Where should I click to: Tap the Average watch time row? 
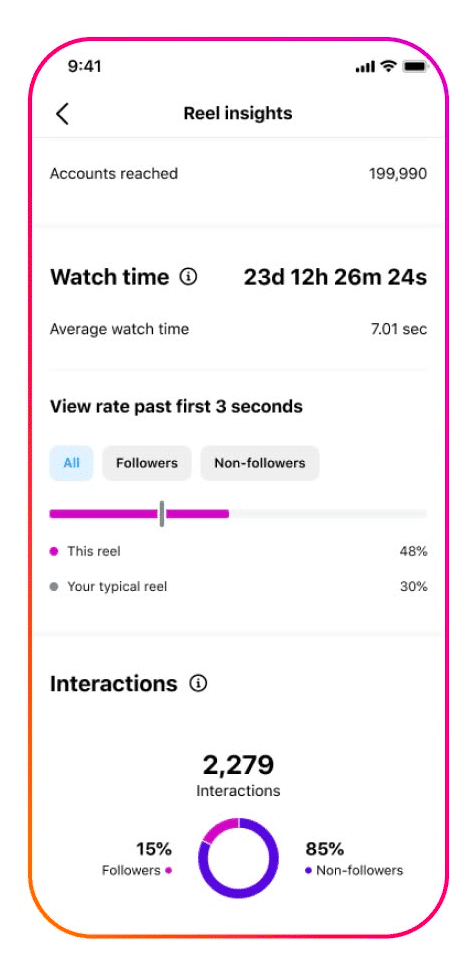coord(238,330)
